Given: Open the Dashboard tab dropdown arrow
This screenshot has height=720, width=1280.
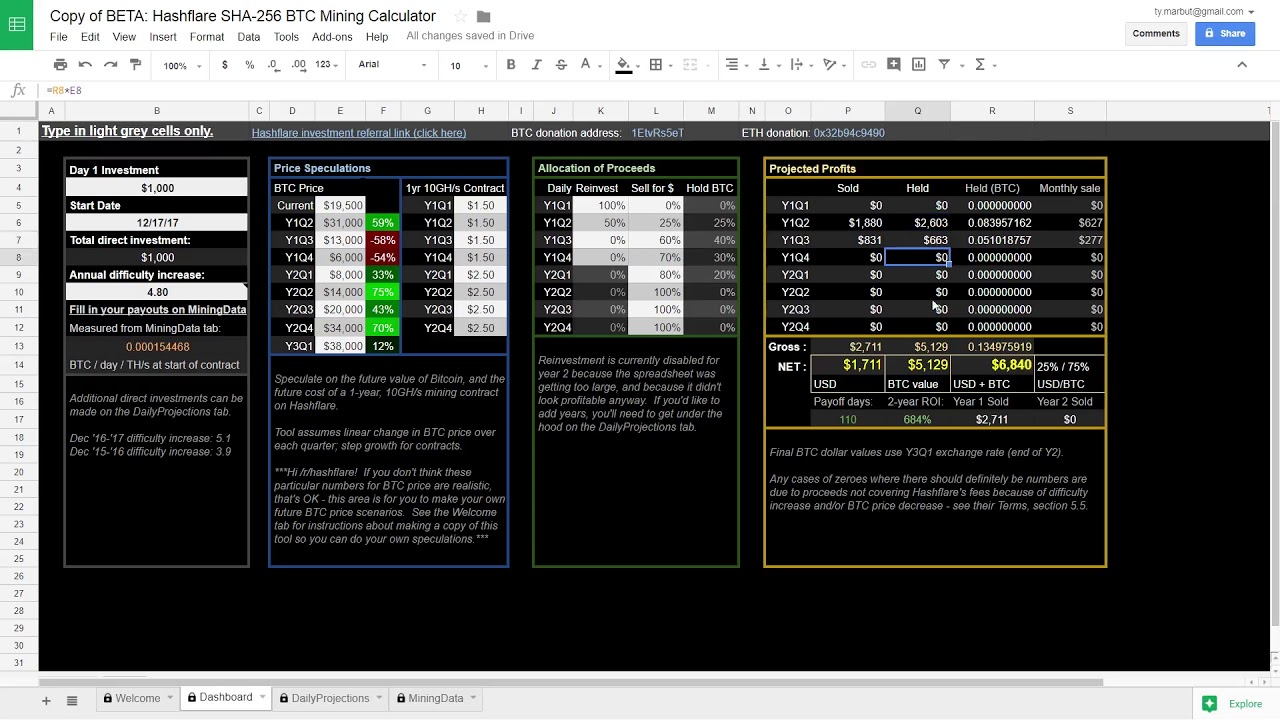Looking at the screenshot, I should point(263,697).
